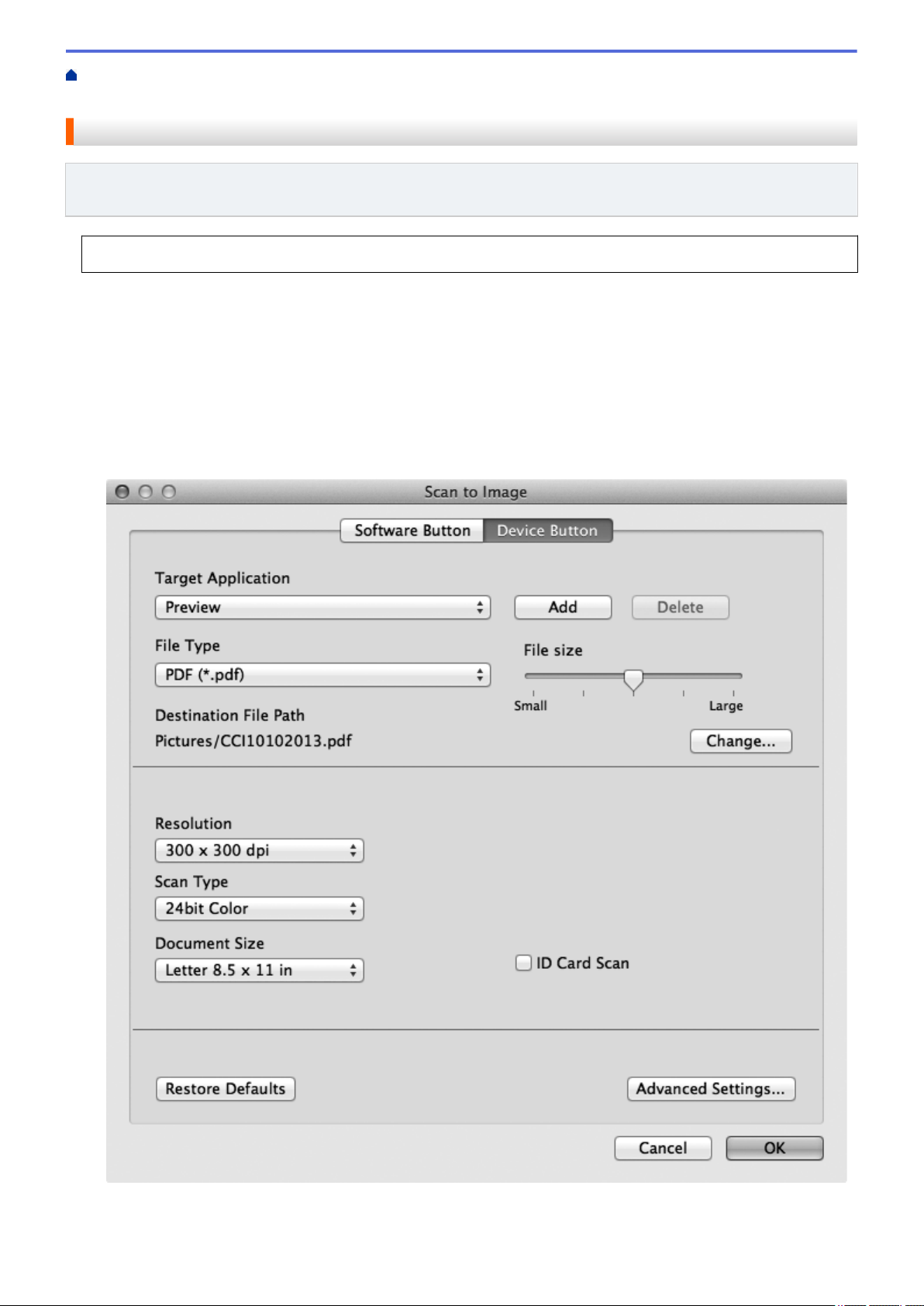
Task: Click the Small end of File size slider
Action: [531, 705]
